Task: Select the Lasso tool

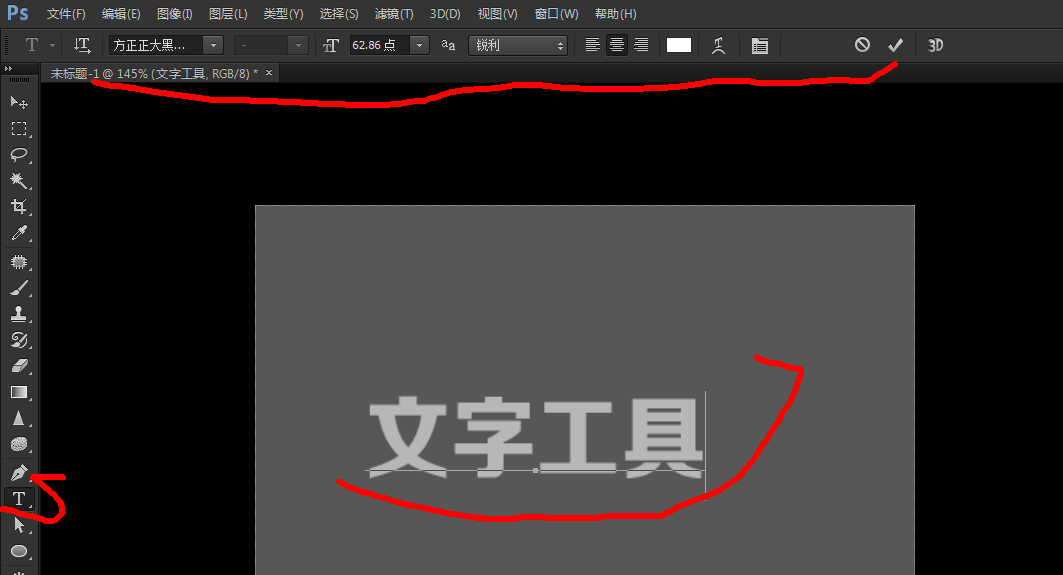Action: coord(19,155)
